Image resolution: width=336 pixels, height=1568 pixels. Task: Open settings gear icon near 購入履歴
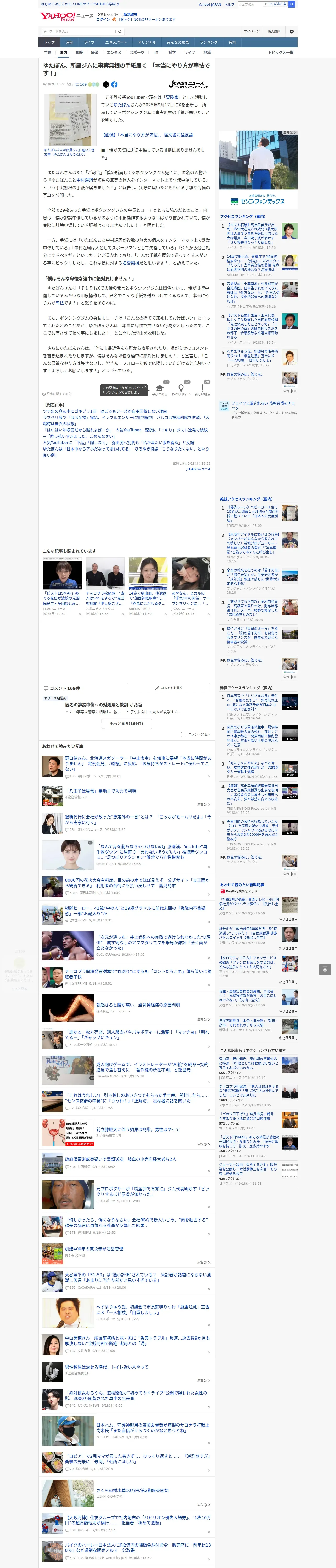[292, 32]
